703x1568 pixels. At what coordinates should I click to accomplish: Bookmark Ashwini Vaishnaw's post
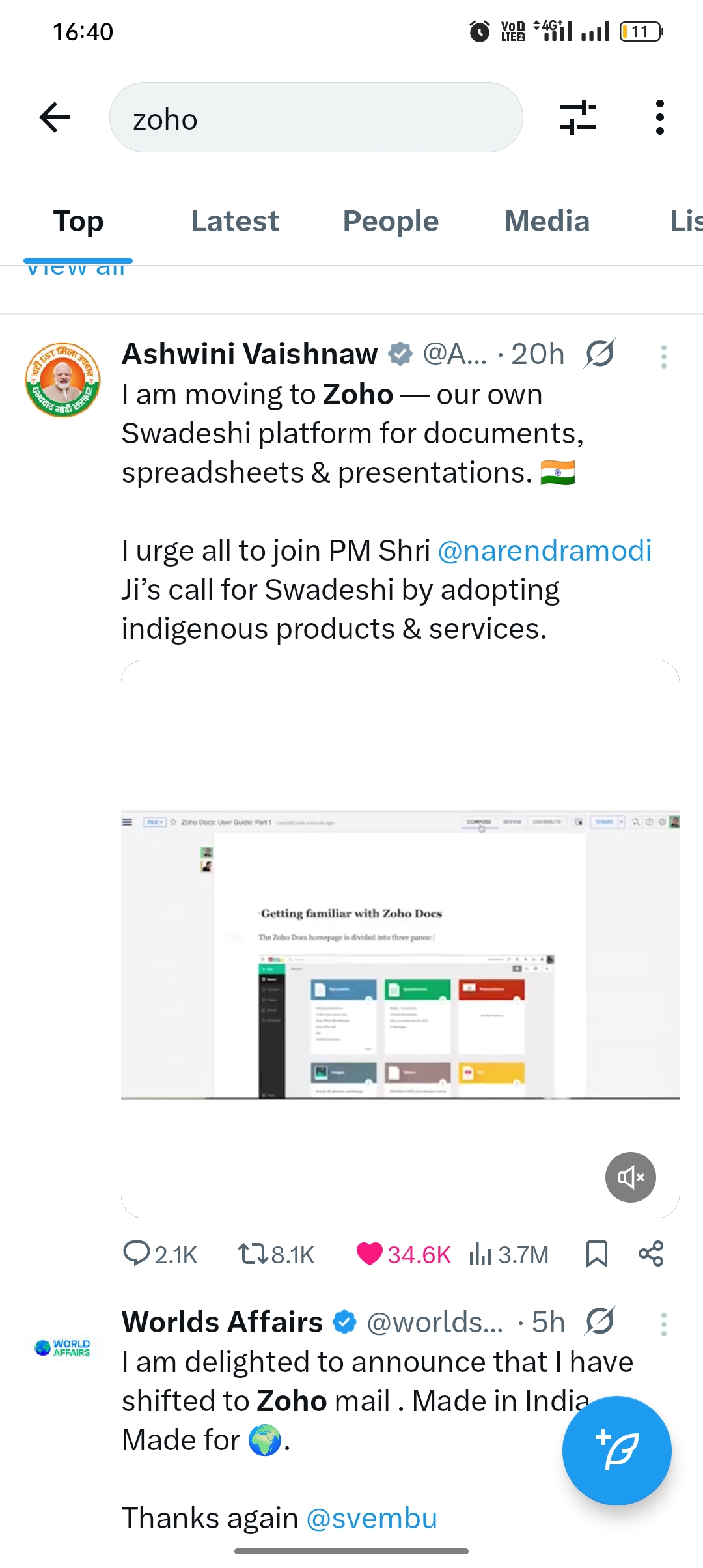[596, 1253]
